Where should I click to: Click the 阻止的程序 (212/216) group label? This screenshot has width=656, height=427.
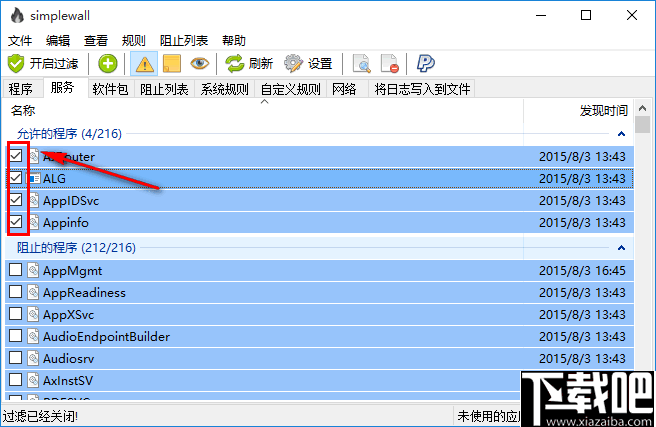click(x=76, y=248)
